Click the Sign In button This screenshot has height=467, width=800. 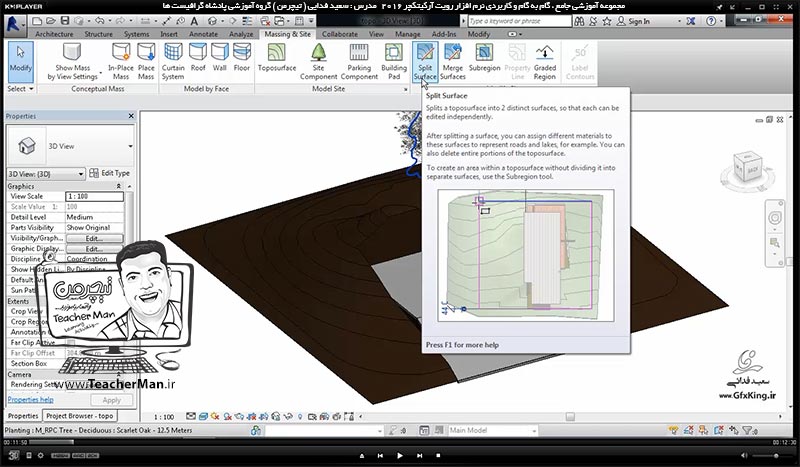(x=633, y=21)
